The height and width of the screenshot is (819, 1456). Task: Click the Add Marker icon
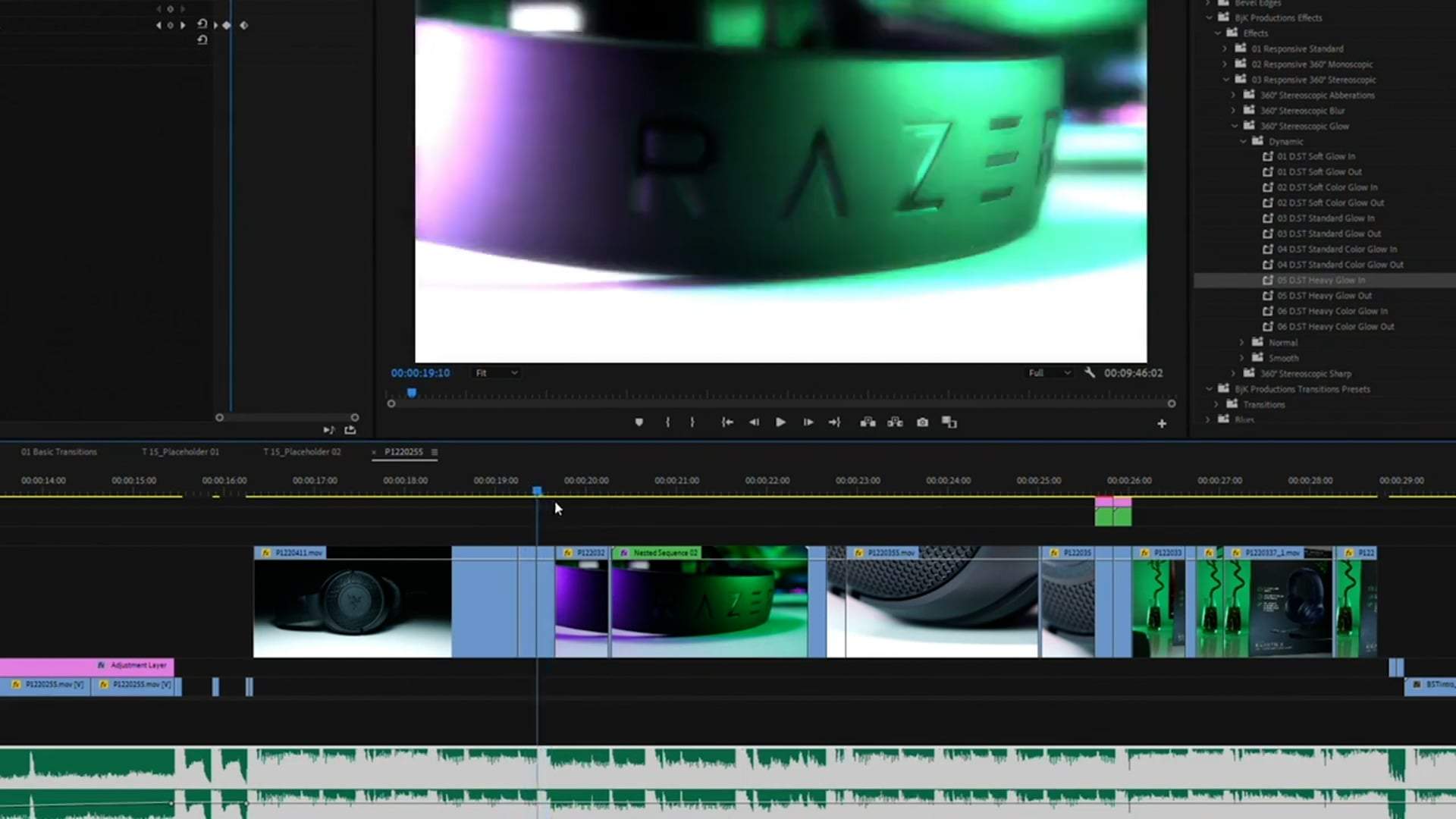pyautogui.click(x=639, y=422)
